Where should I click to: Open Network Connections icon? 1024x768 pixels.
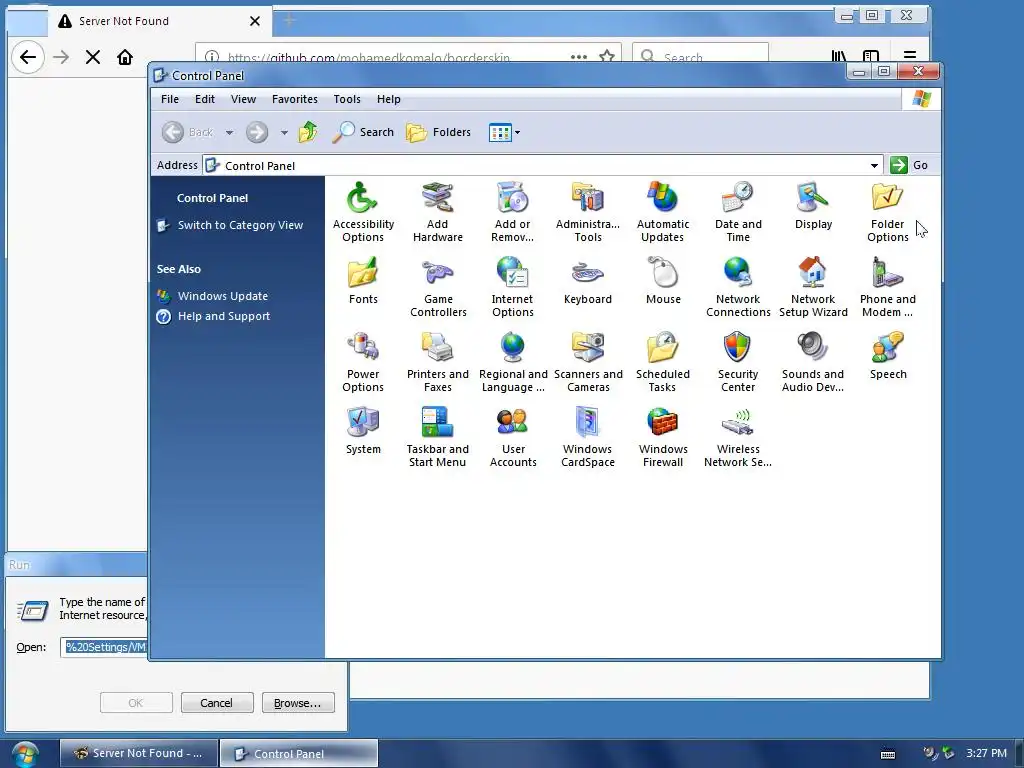pyautogui.click(x=738, y=287)
